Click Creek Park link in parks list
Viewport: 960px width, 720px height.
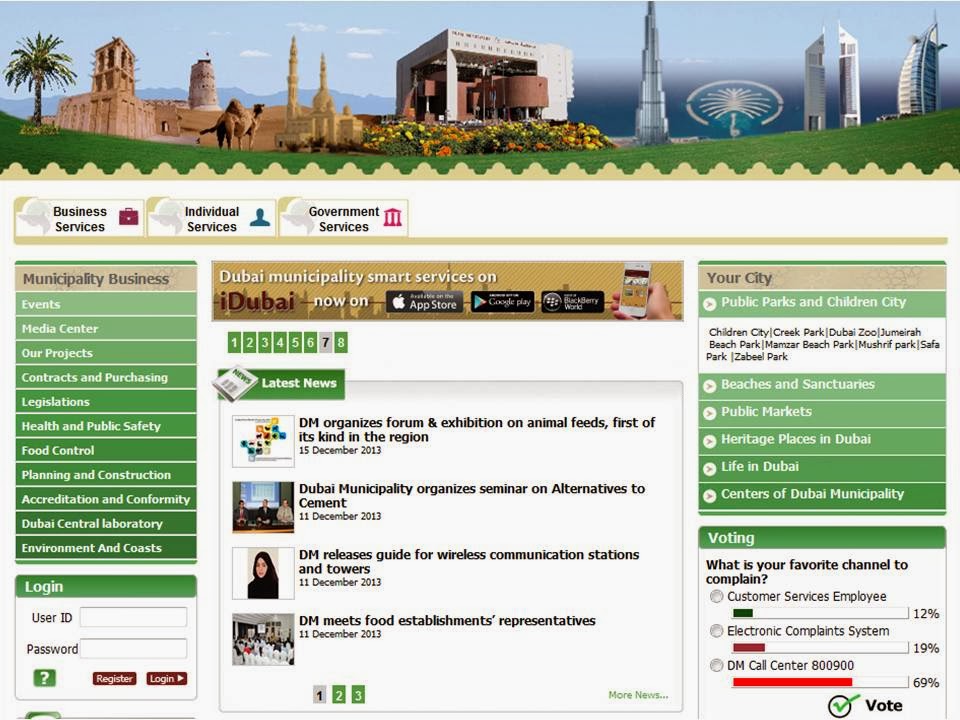pyautogui.click(x=798, y=332)
